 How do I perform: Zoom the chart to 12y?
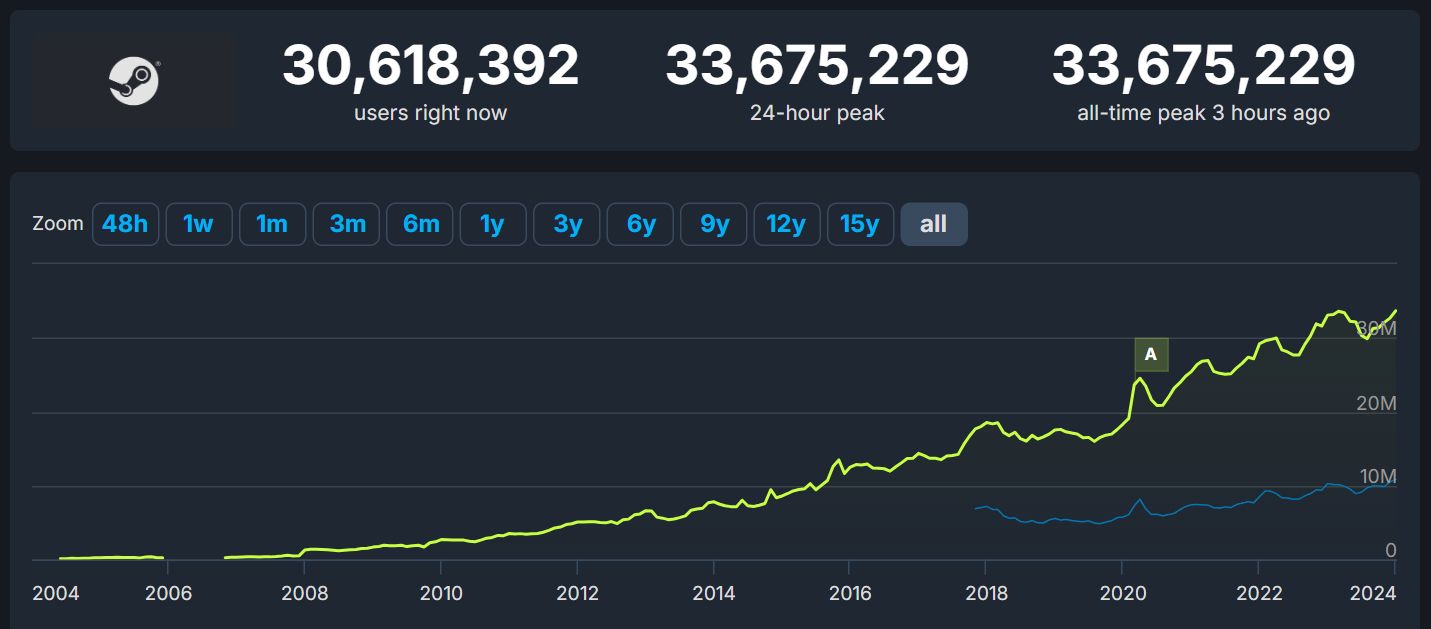pyautogui.click(x=787, y=224)
